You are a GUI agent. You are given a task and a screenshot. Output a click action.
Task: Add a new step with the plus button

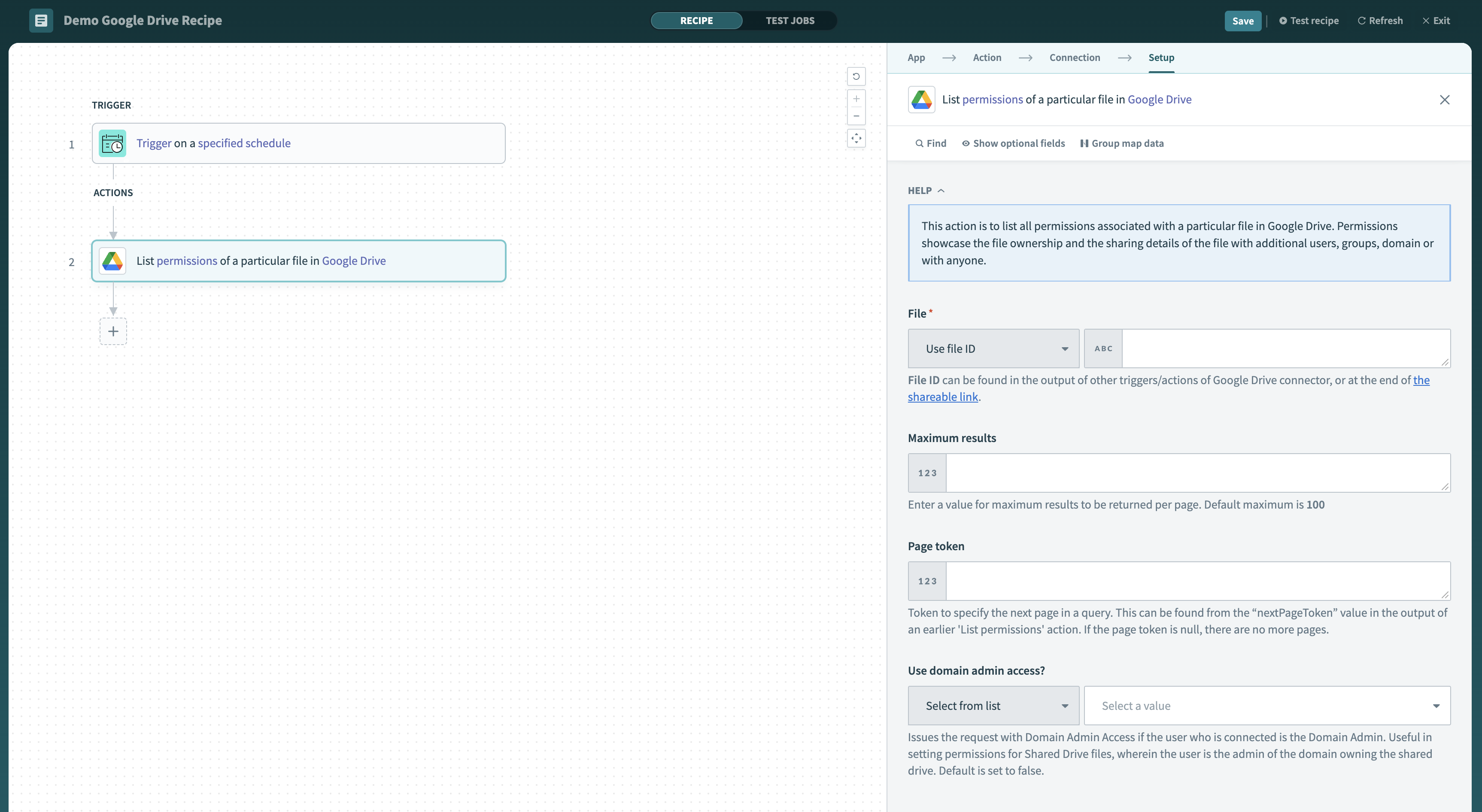(x=113, y=331)
